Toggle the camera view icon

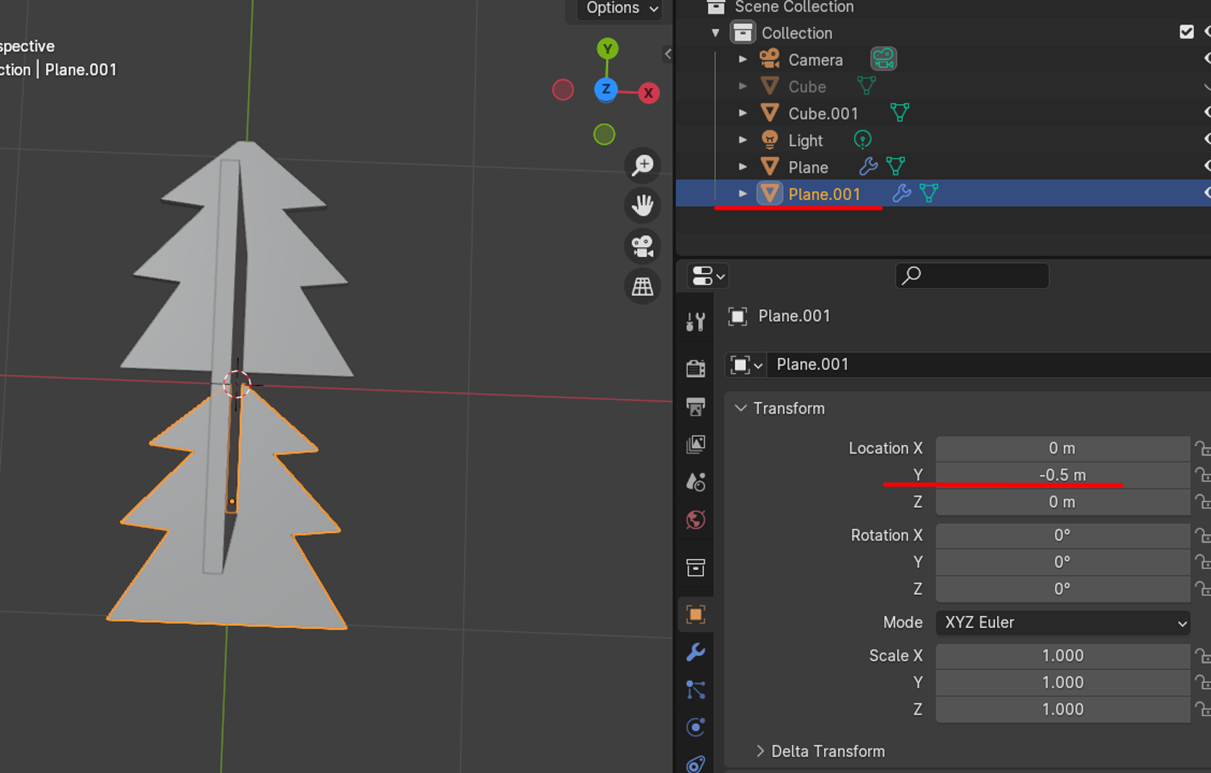642,246
